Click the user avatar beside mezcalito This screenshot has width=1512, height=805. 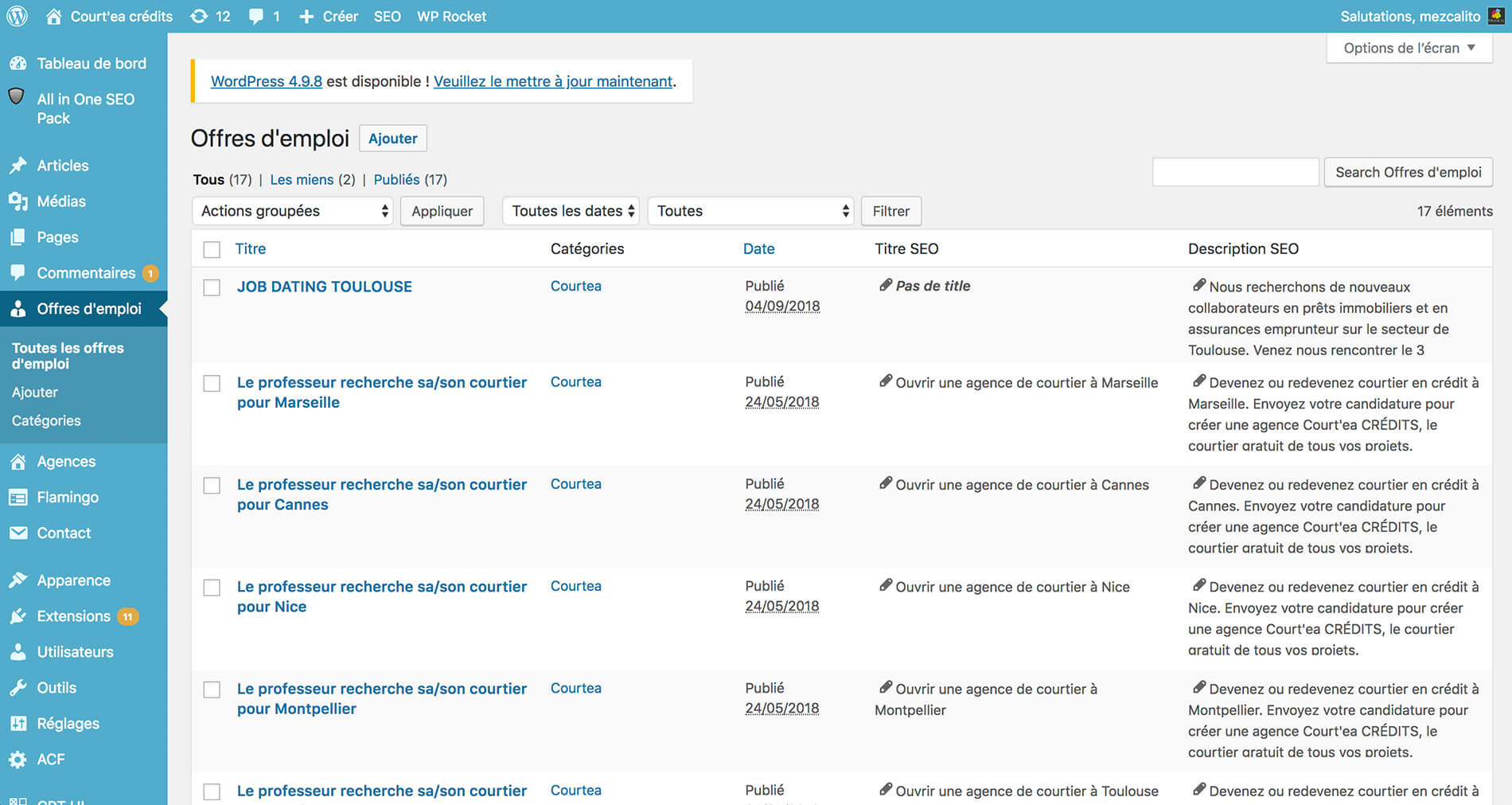(1496, 16)
